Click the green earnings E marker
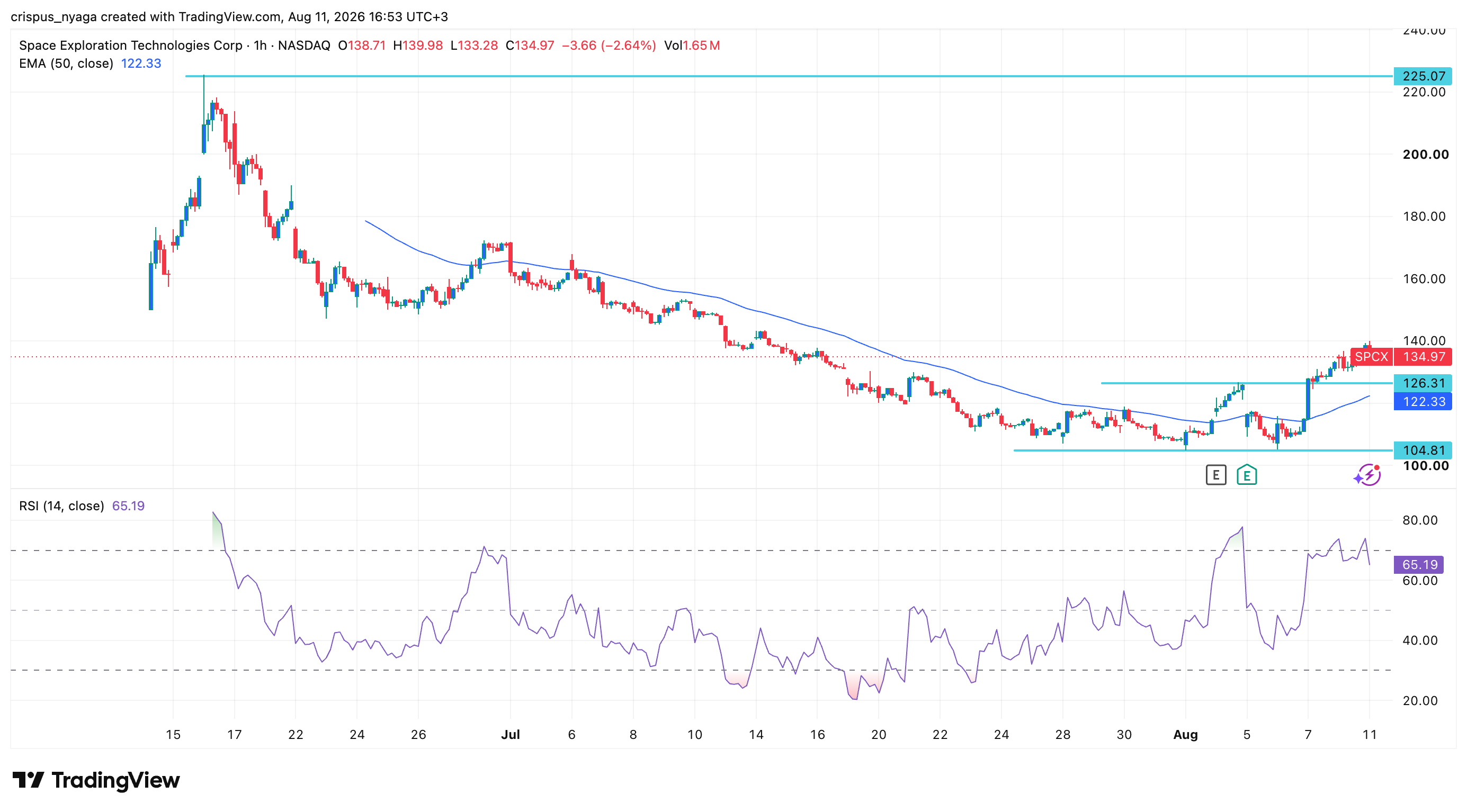This screenshot has height=812, width=1467. click(x=1247, y=475)
